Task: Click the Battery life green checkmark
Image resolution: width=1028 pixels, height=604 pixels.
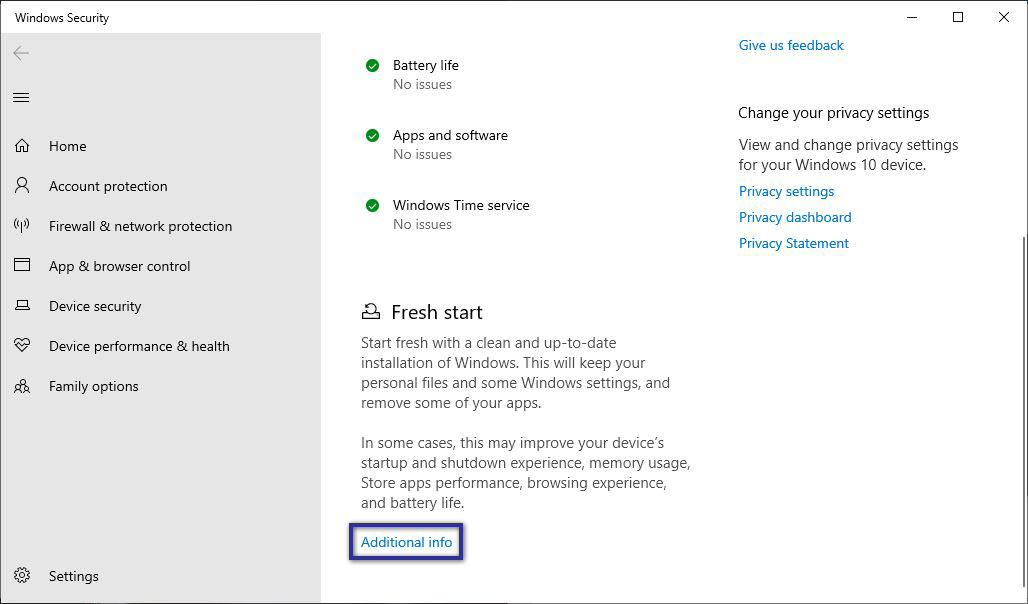Action: 372,64
